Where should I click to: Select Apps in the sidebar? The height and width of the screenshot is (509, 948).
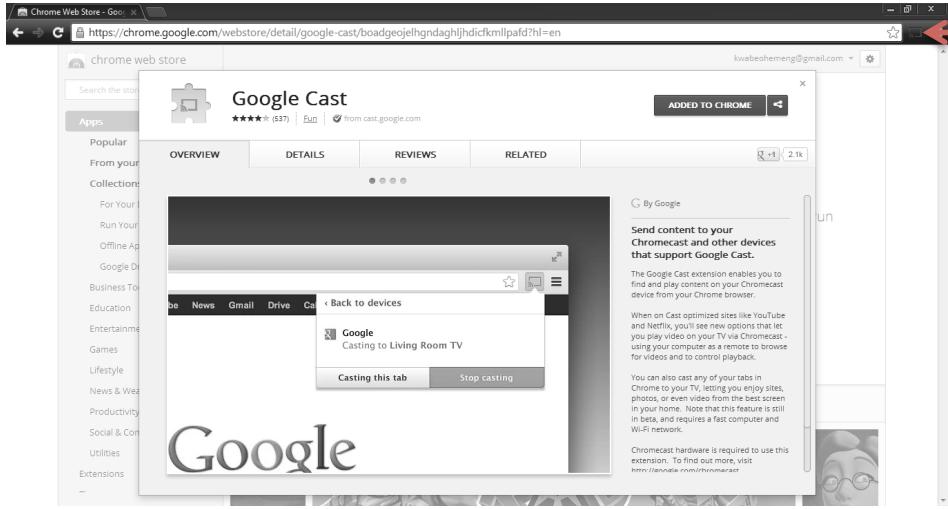[102, 122]
